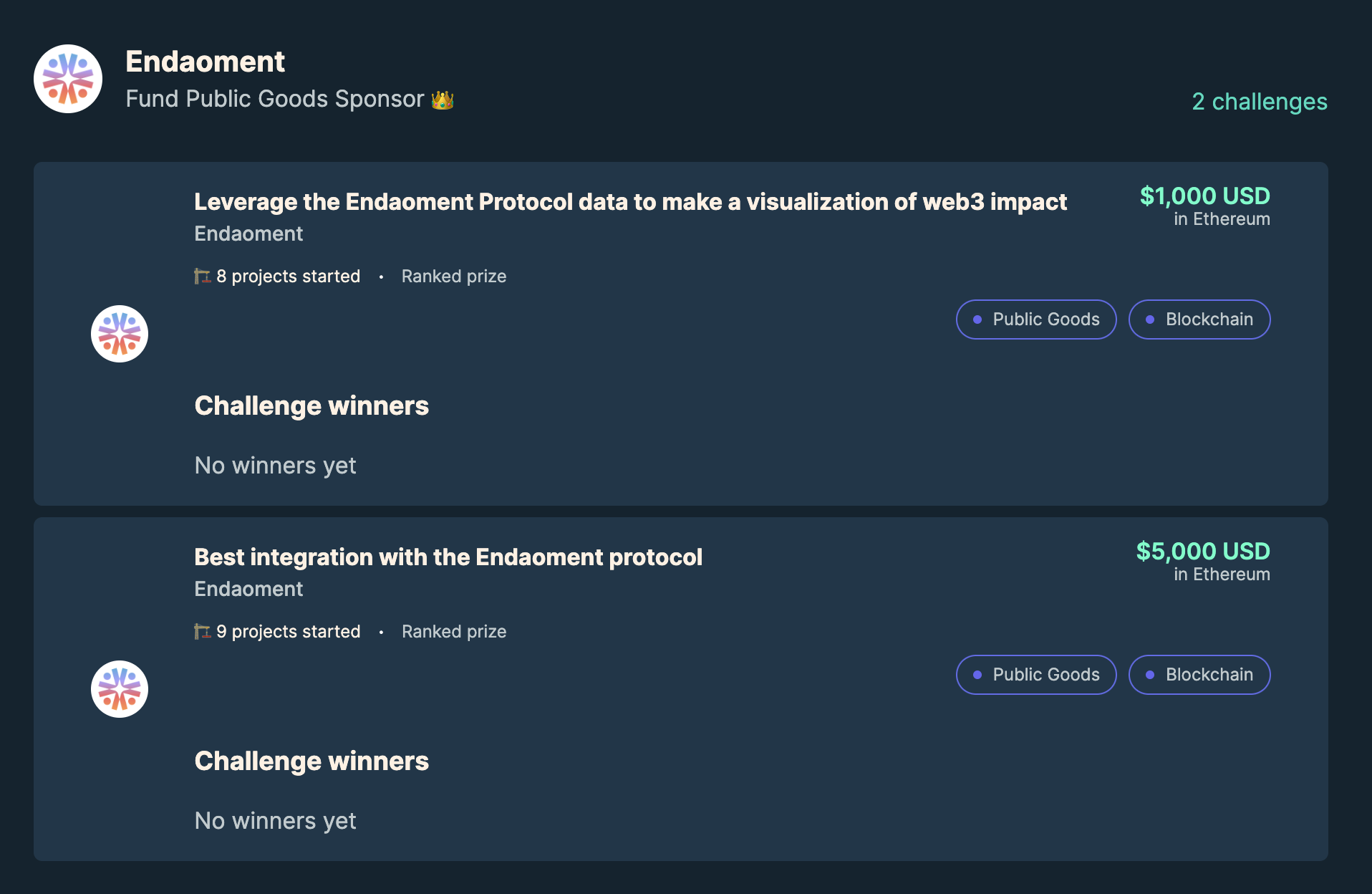Screen dimensions: 1372x894
Task: Select Public Goods tag in second challenge
Action: (1036, 675)
